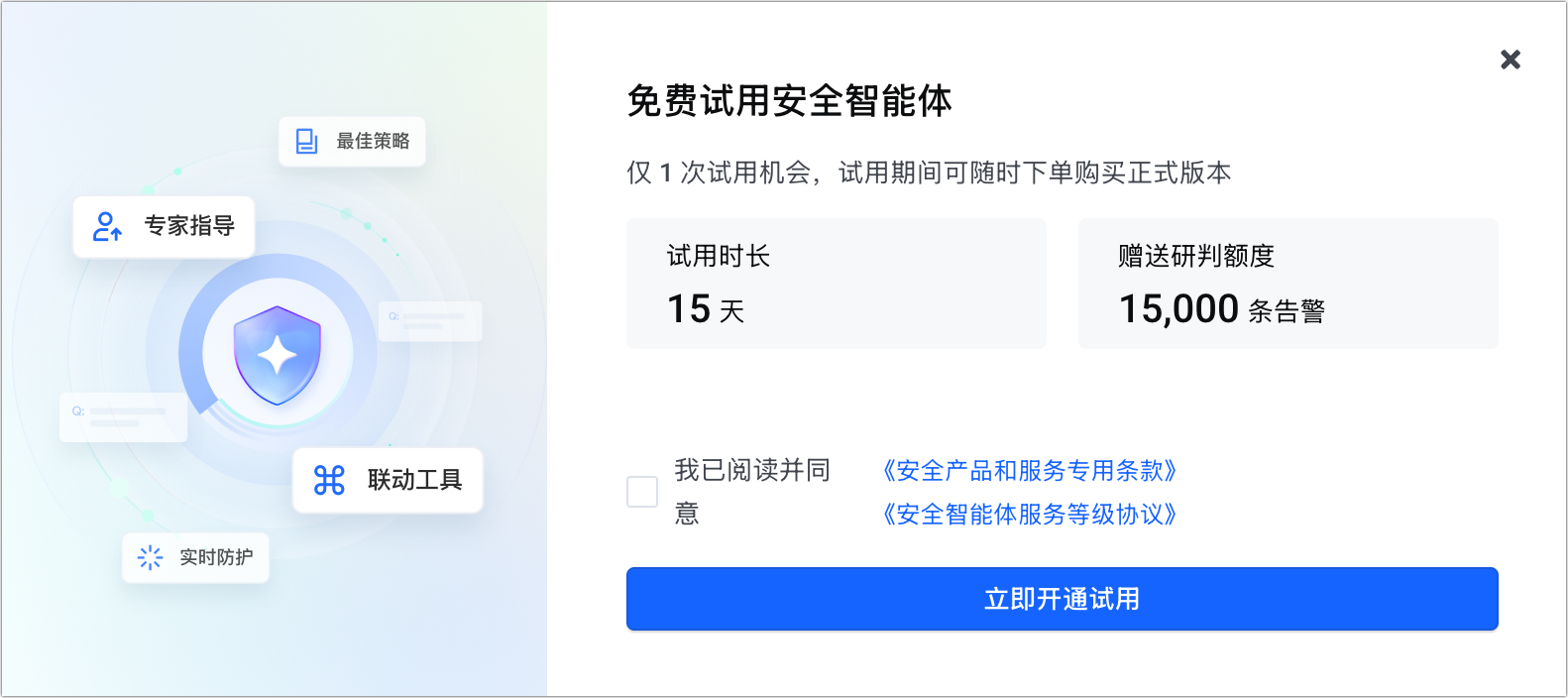The height and width of the screenshot is (698, 1568).
Task: Click the 联动工具 text label
Action: 414,480
